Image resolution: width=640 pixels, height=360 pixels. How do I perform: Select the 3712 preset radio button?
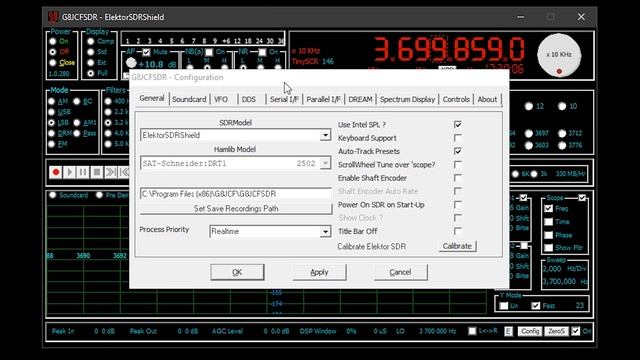pos(562,133)
